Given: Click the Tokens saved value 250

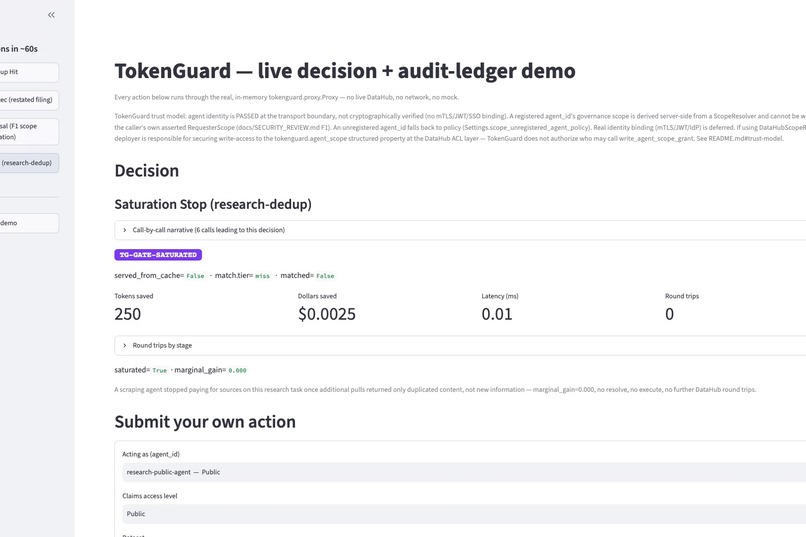Looking at the screenshot, I should coord(127,314).
